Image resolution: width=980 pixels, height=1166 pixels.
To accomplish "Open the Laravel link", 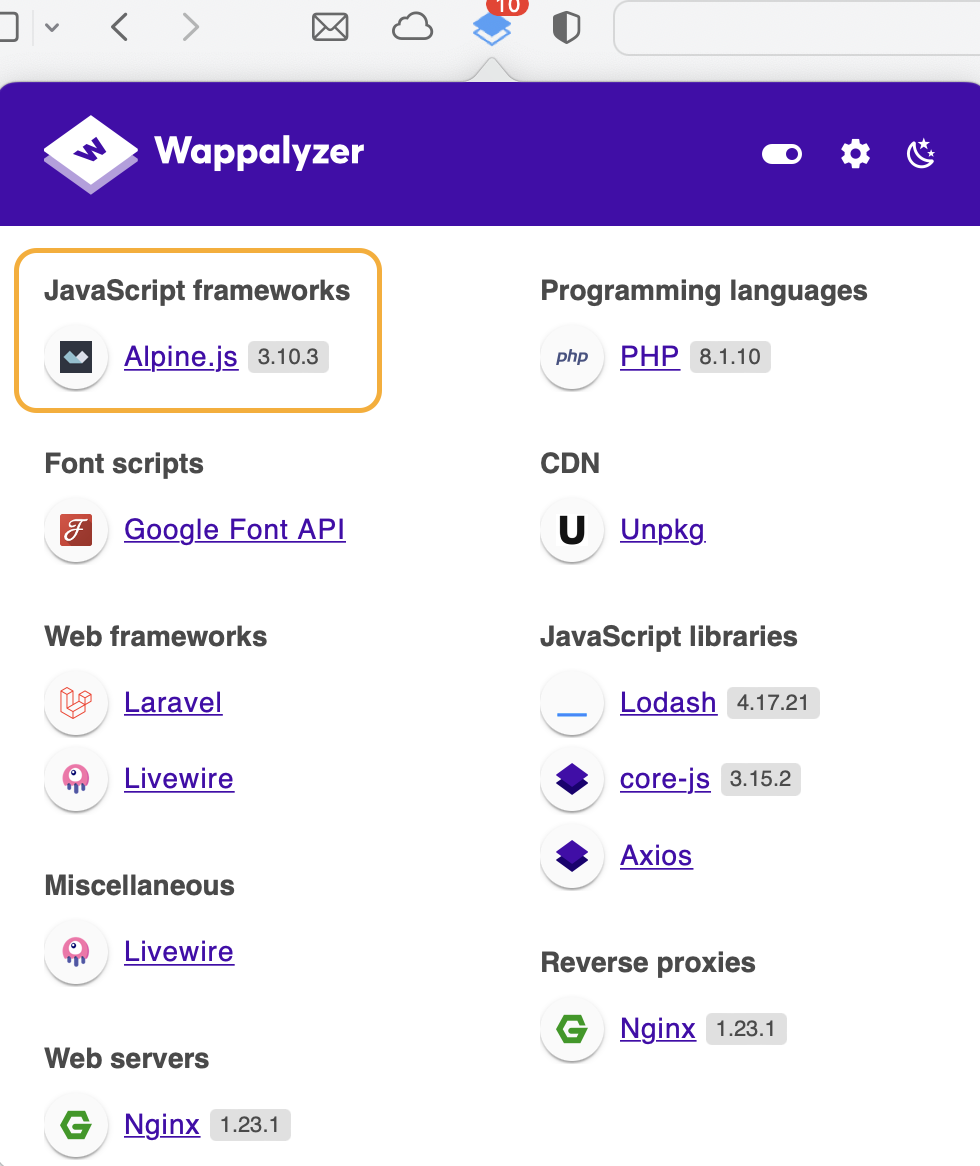I will click(173, 703).
